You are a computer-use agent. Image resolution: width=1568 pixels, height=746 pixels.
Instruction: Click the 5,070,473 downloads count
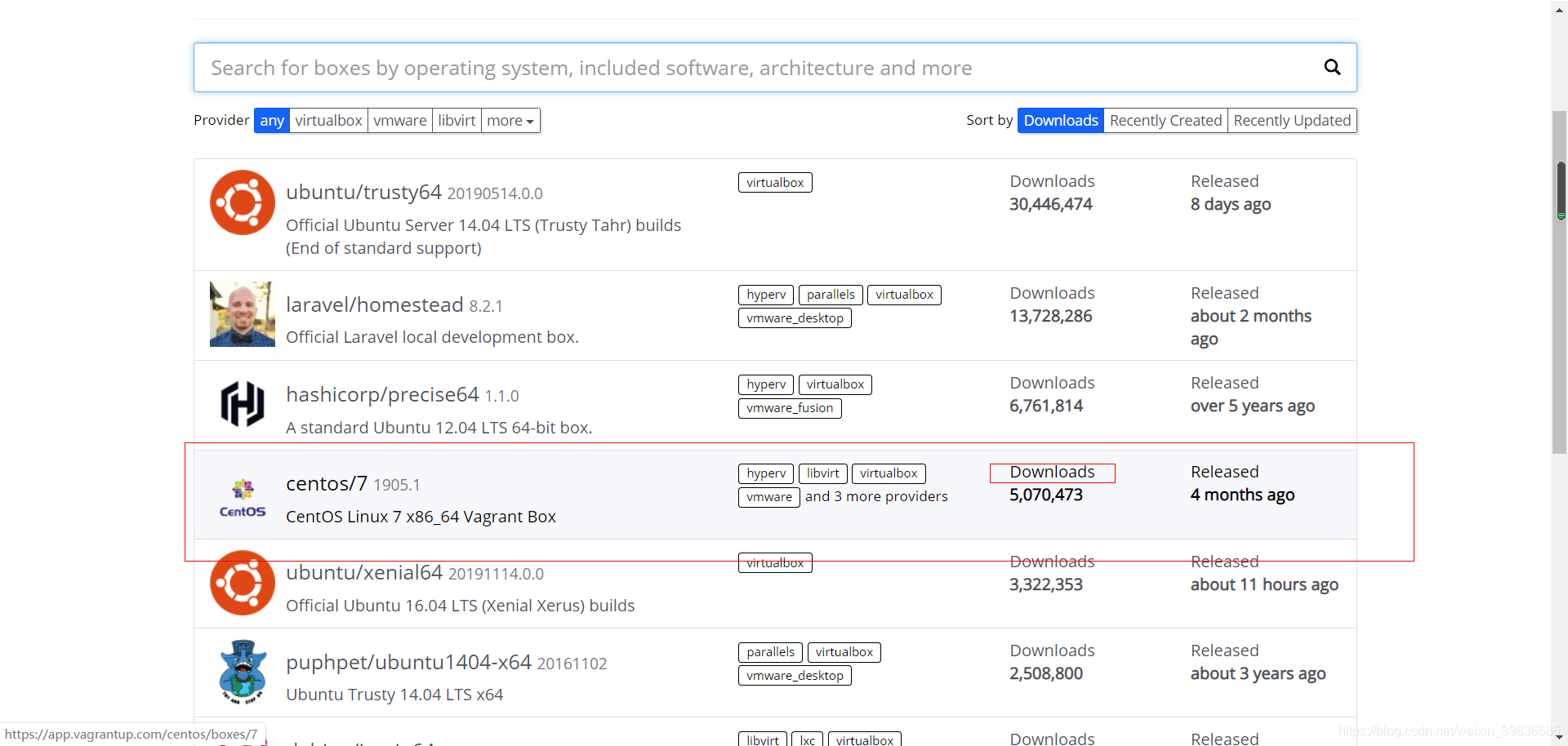coord(1046,495)
